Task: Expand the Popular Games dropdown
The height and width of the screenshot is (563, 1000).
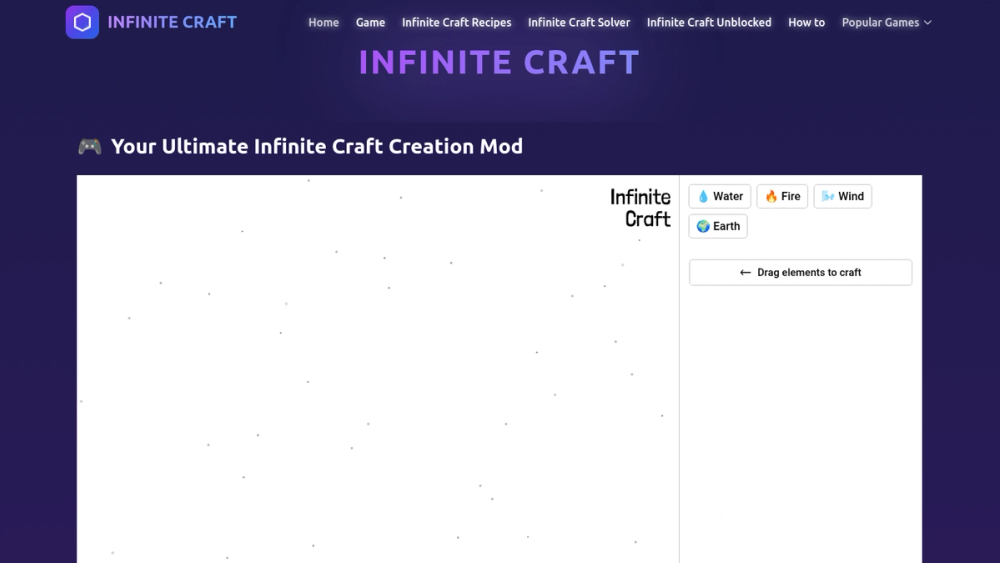Action: (x=886, y=22)
